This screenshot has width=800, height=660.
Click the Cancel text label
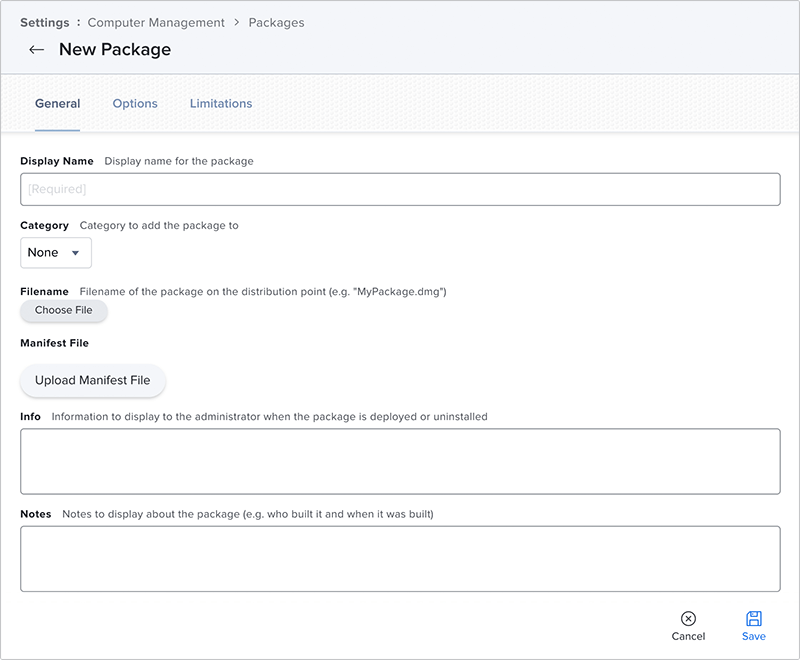pos(688,636)
